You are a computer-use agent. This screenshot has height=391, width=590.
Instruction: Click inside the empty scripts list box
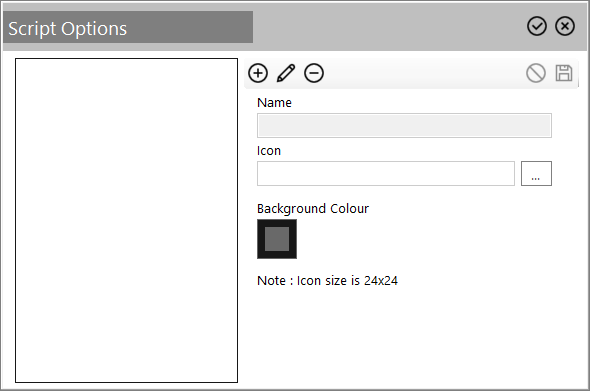tap(126, 221)
